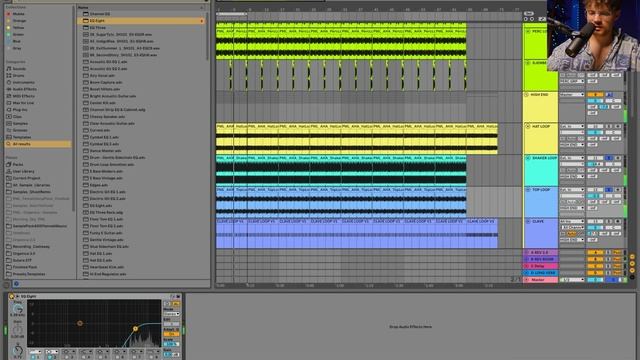Select the first CLAVE LOOP V1 clip

click(x=232, y=233)
